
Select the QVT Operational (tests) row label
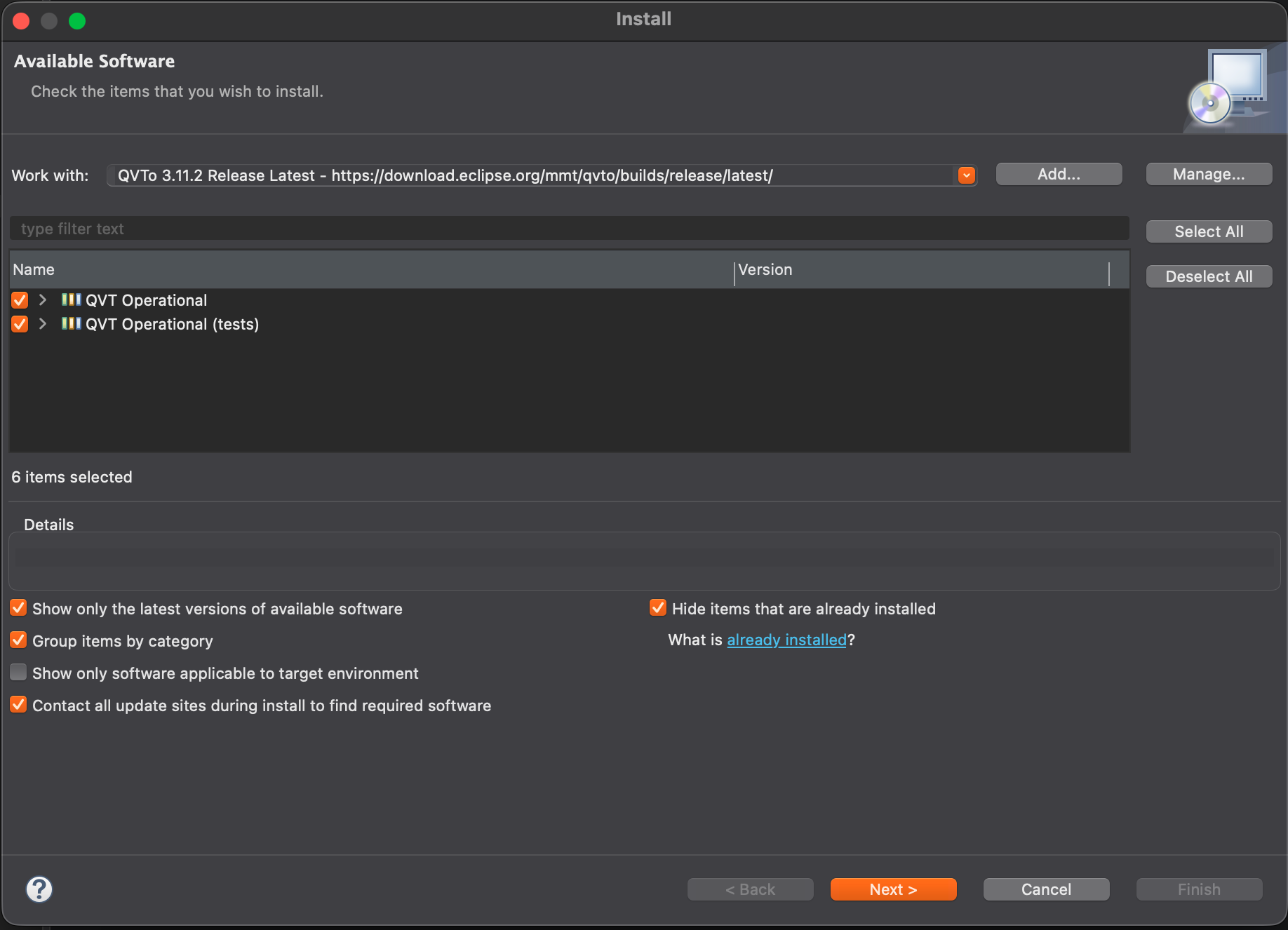tap(173, 324)
